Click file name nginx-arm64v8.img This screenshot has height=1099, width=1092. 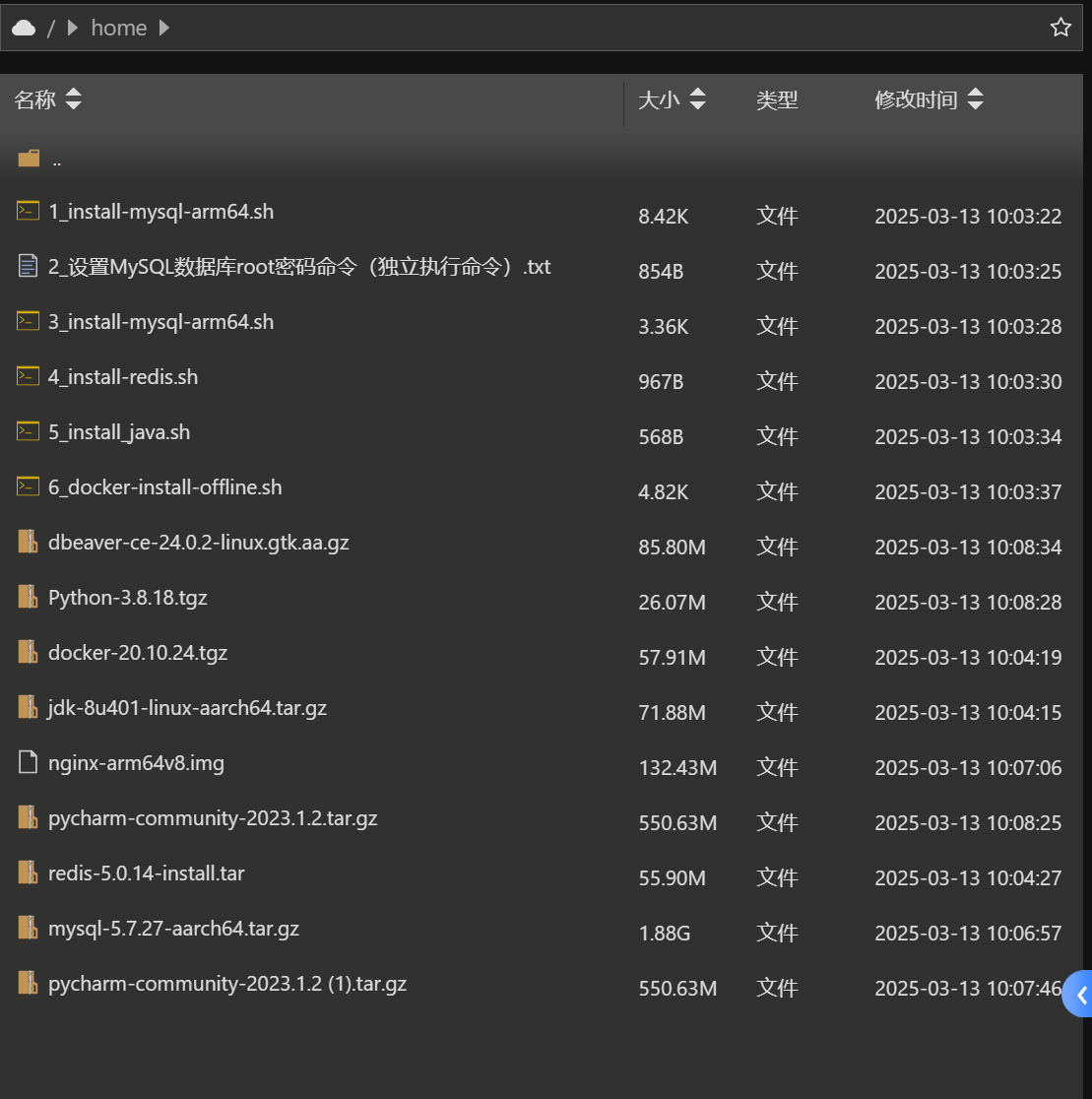click(x=136, y=763)
